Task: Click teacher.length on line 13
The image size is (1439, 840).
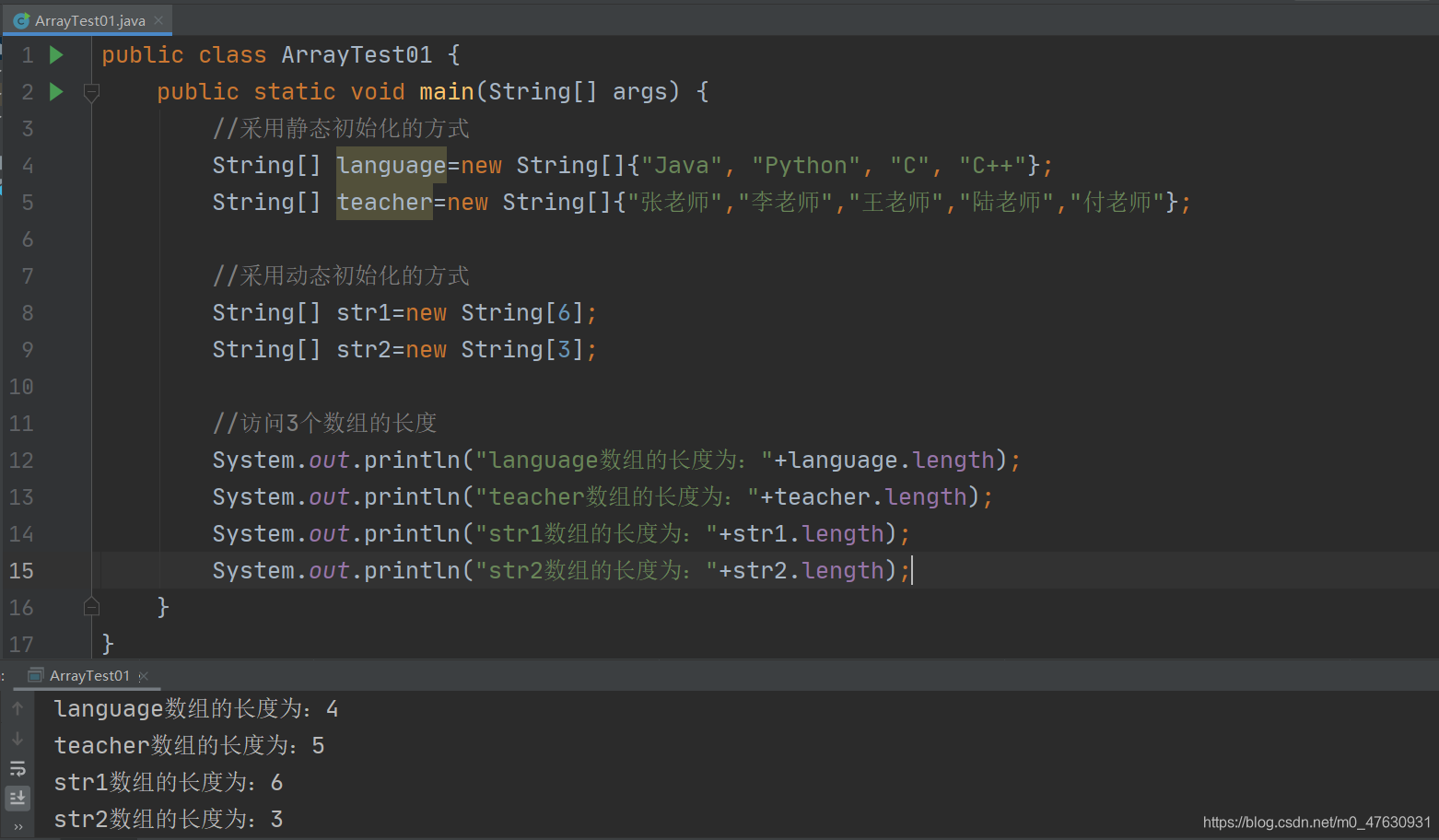Action: tap(871, 497)
